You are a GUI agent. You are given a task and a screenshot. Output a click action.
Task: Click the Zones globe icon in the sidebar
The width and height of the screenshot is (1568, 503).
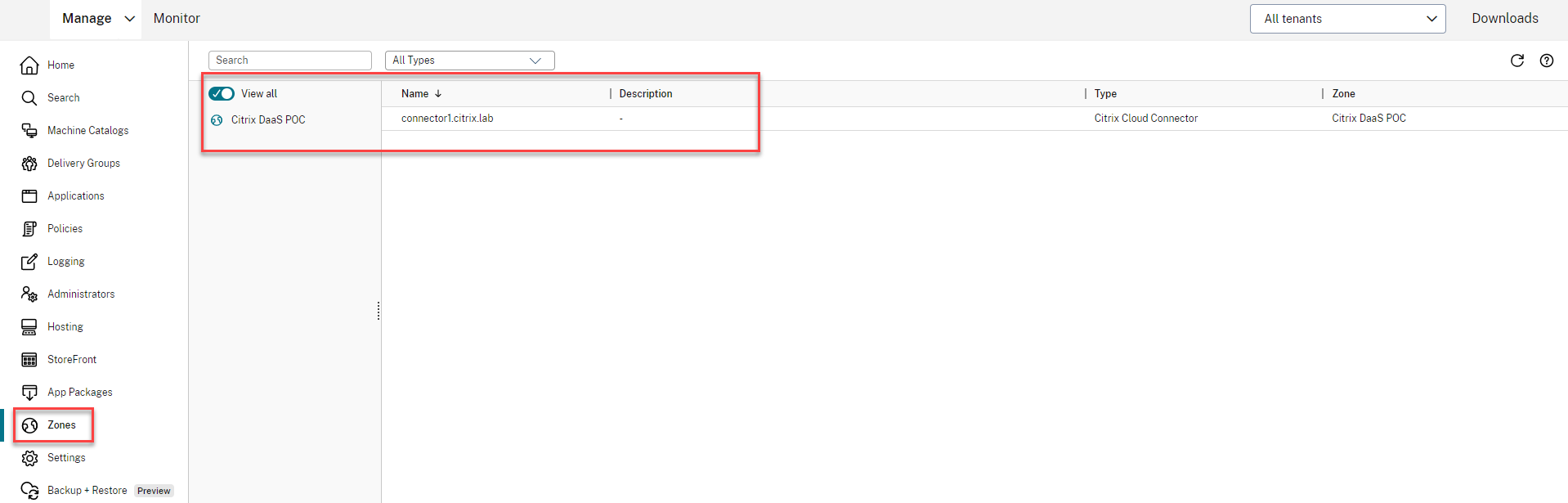[30, 425]
